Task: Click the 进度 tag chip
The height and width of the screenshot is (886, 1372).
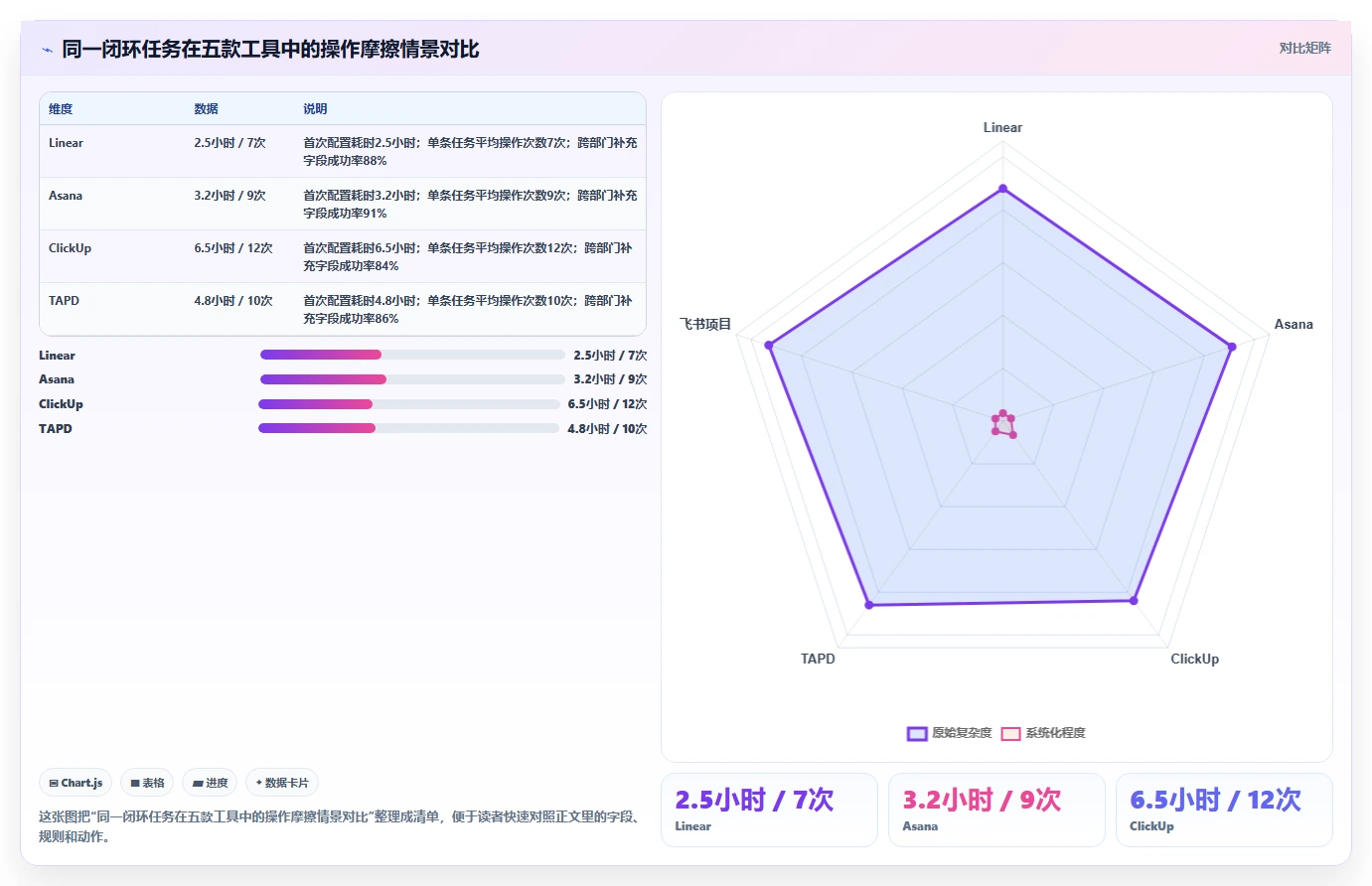Action: coord(210,783)
